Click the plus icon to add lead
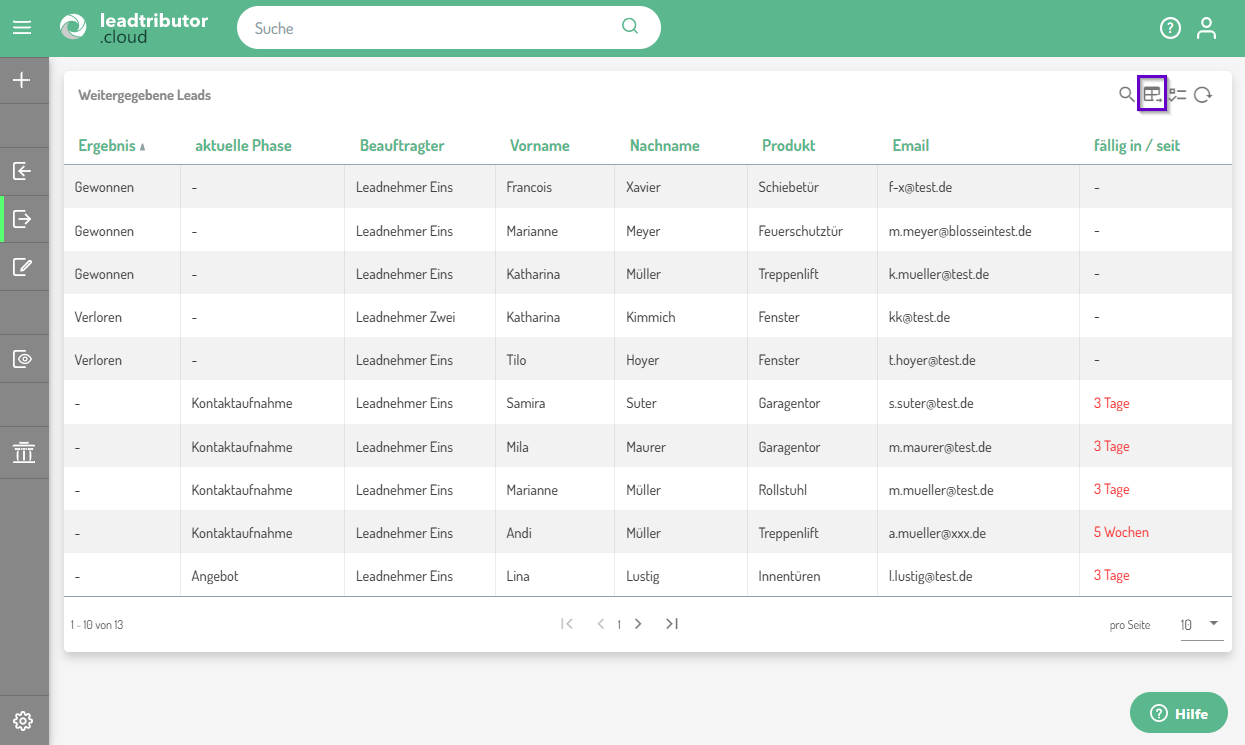This screenshot has height=745, width=1245. [x=22, y=80]
